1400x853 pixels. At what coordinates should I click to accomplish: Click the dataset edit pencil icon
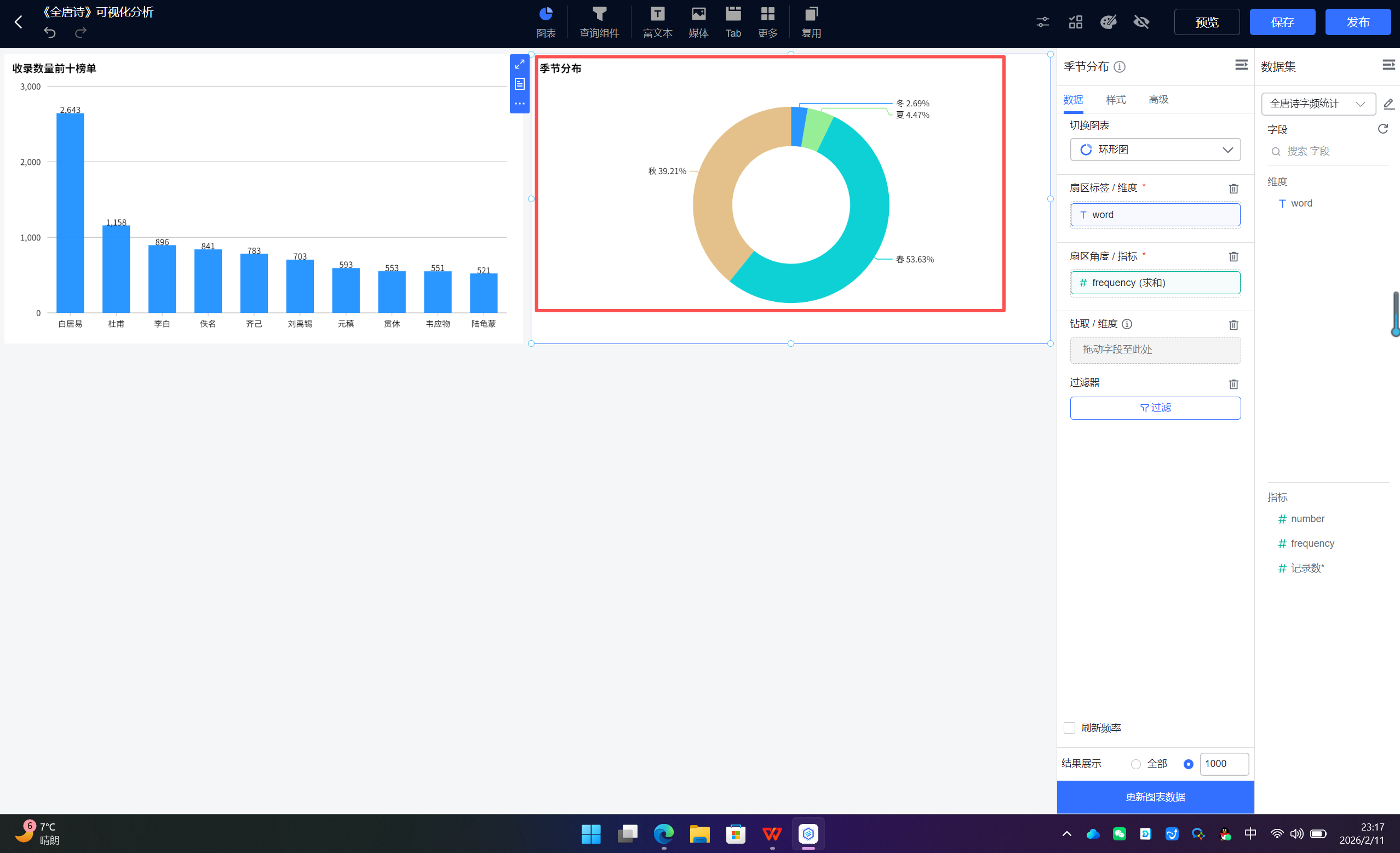point(1388,104)
